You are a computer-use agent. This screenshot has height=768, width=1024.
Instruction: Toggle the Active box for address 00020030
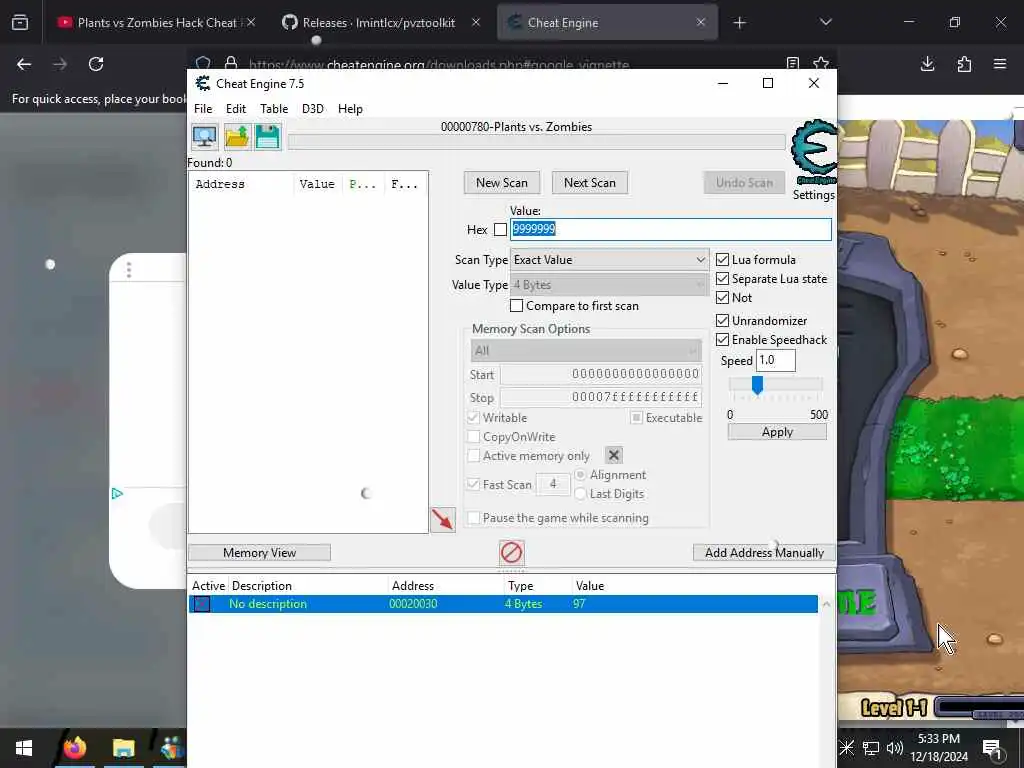(202, 603)
